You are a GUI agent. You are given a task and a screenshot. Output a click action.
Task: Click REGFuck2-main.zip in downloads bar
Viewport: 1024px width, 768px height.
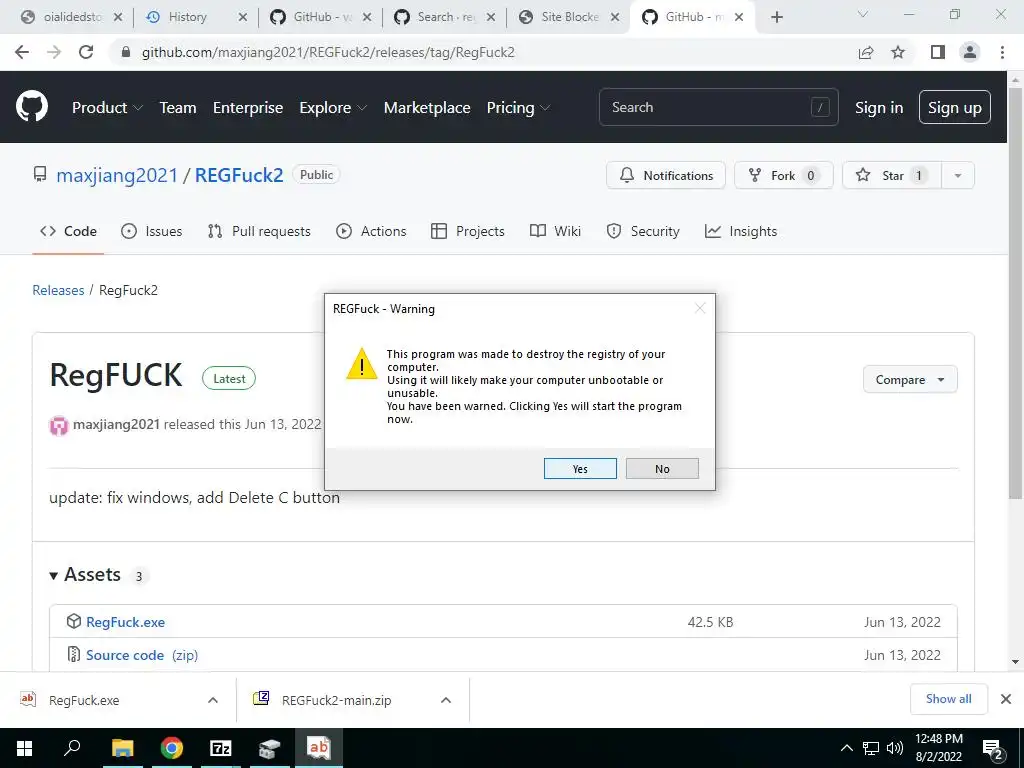(336, 700)
